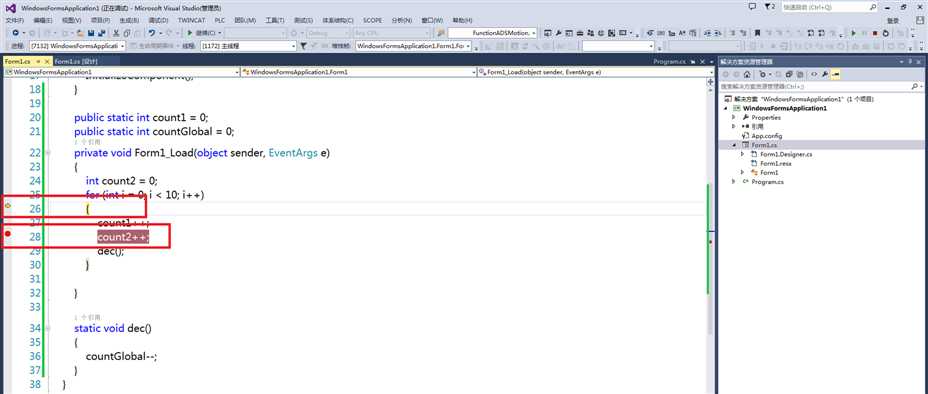Collapse the Form1.cs tree node
Viewport: 928px width, 394px height.
[734, 145]
